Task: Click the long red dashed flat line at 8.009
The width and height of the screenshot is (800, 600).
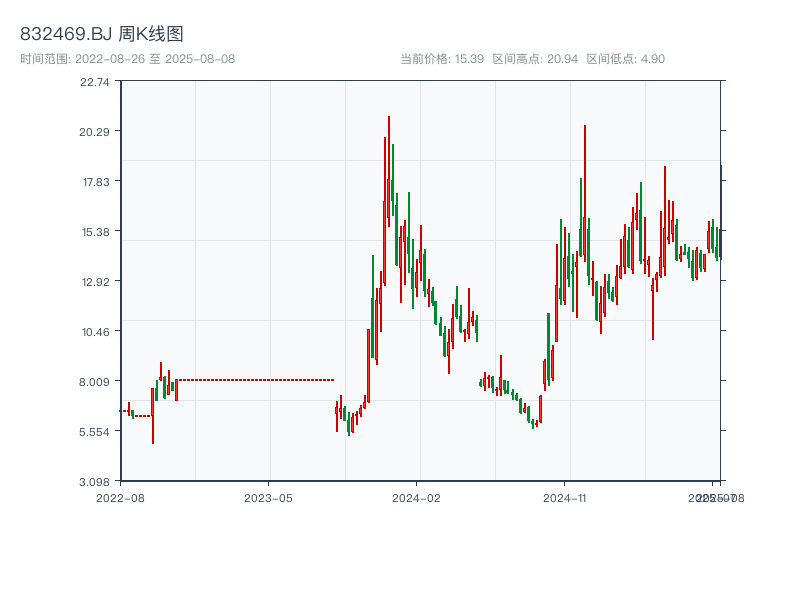Action: tap(255, 380)
